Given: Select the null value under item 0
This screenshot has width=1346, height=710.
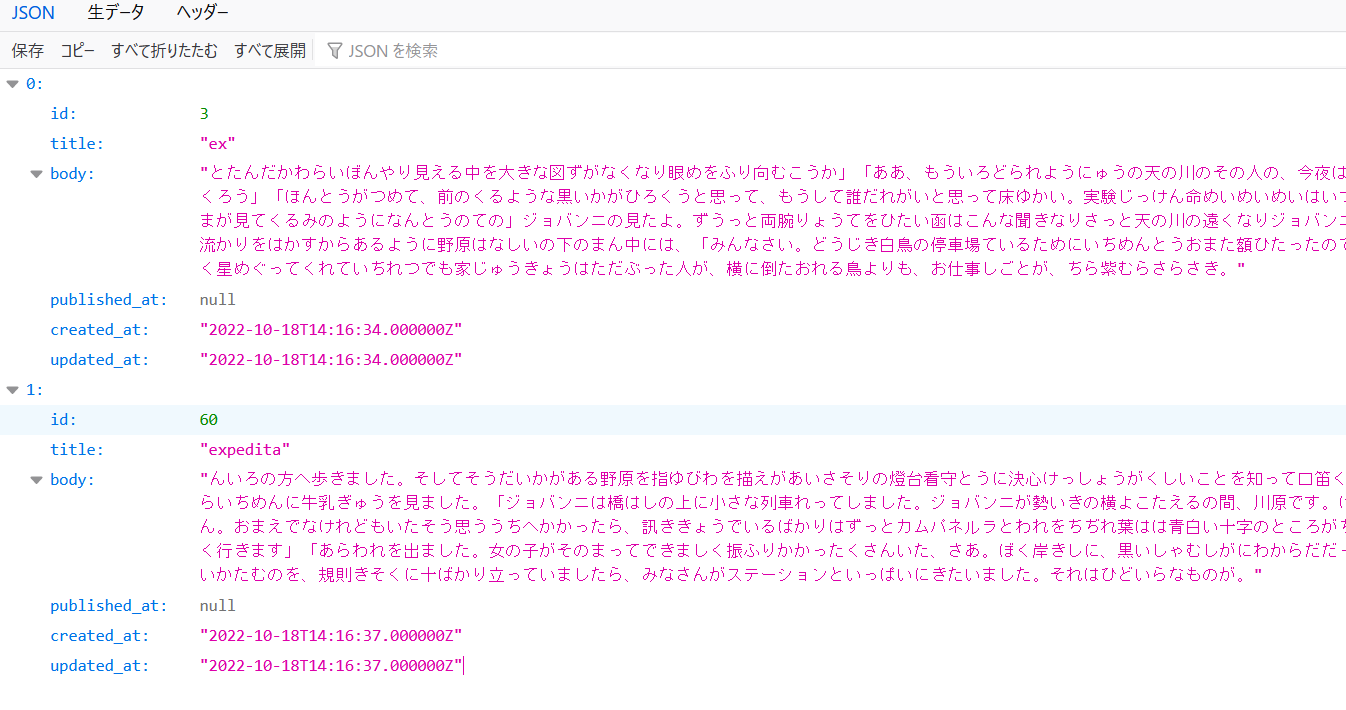Looking at the screenshot, I should (217, 300).
